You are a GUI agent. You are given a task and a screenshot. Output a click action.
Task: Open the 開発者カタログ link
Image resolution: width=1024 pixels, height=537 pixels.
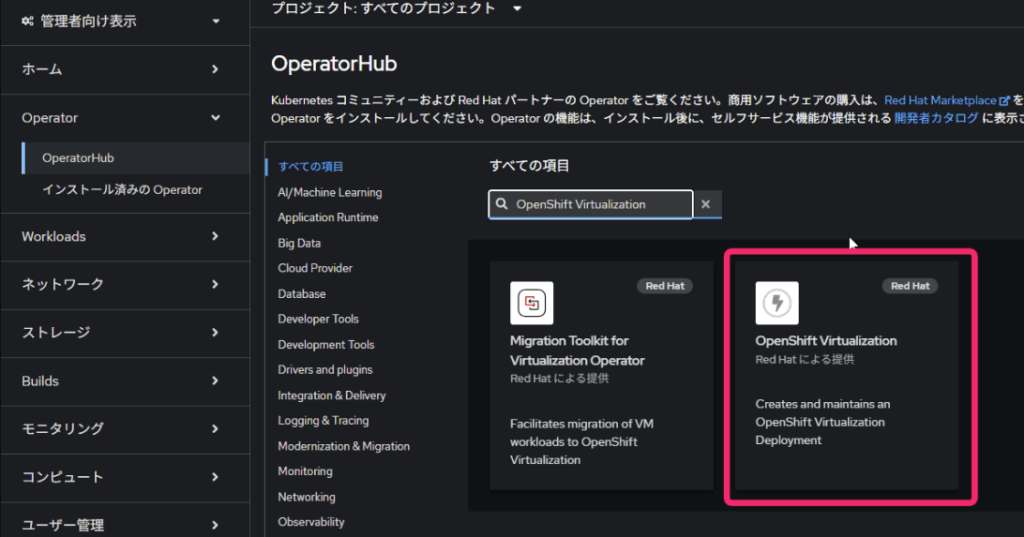pos(936,118)
